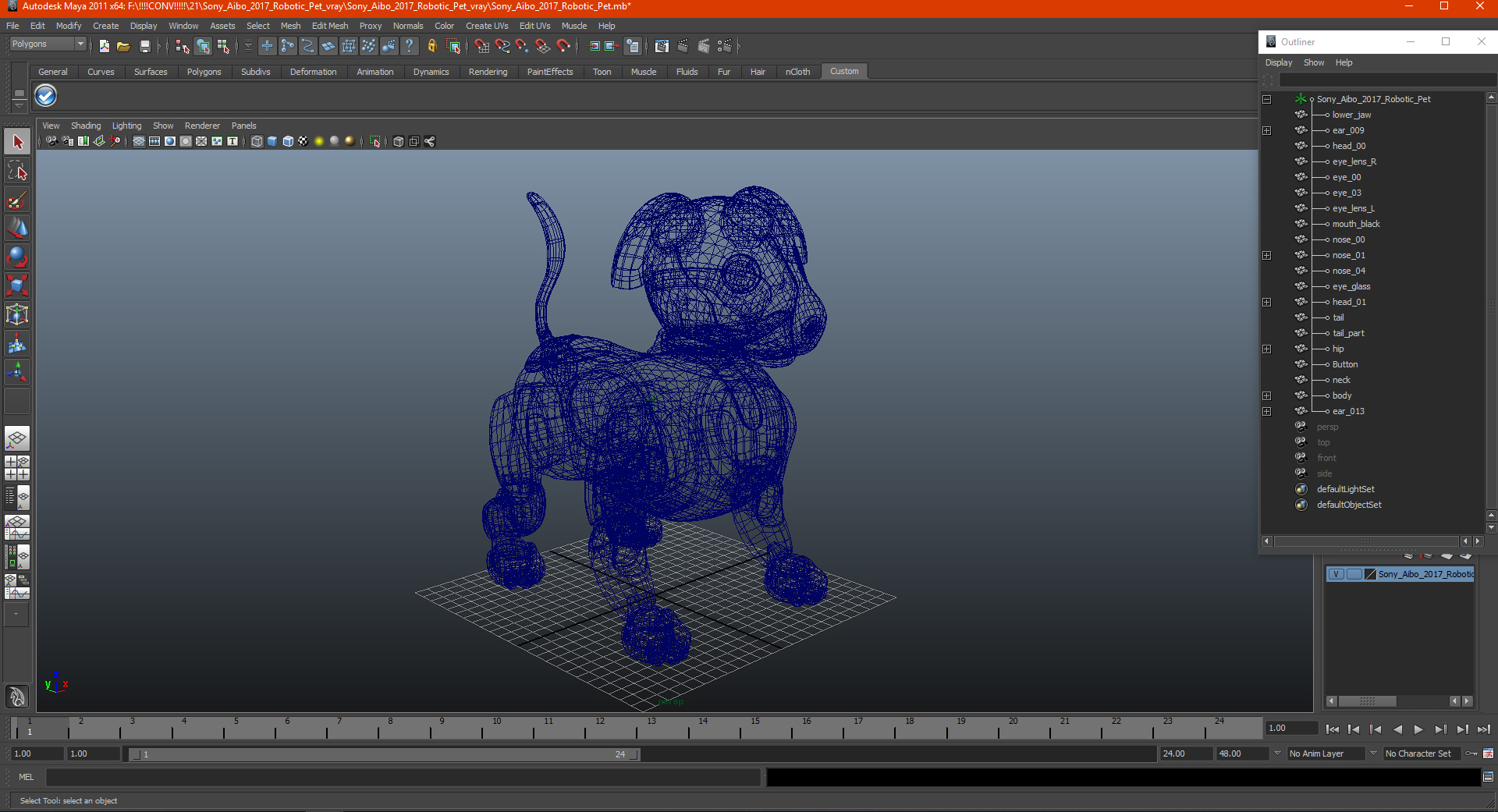Switch to the Four View layout
1498x812 pixels.
tap(17, 468)
